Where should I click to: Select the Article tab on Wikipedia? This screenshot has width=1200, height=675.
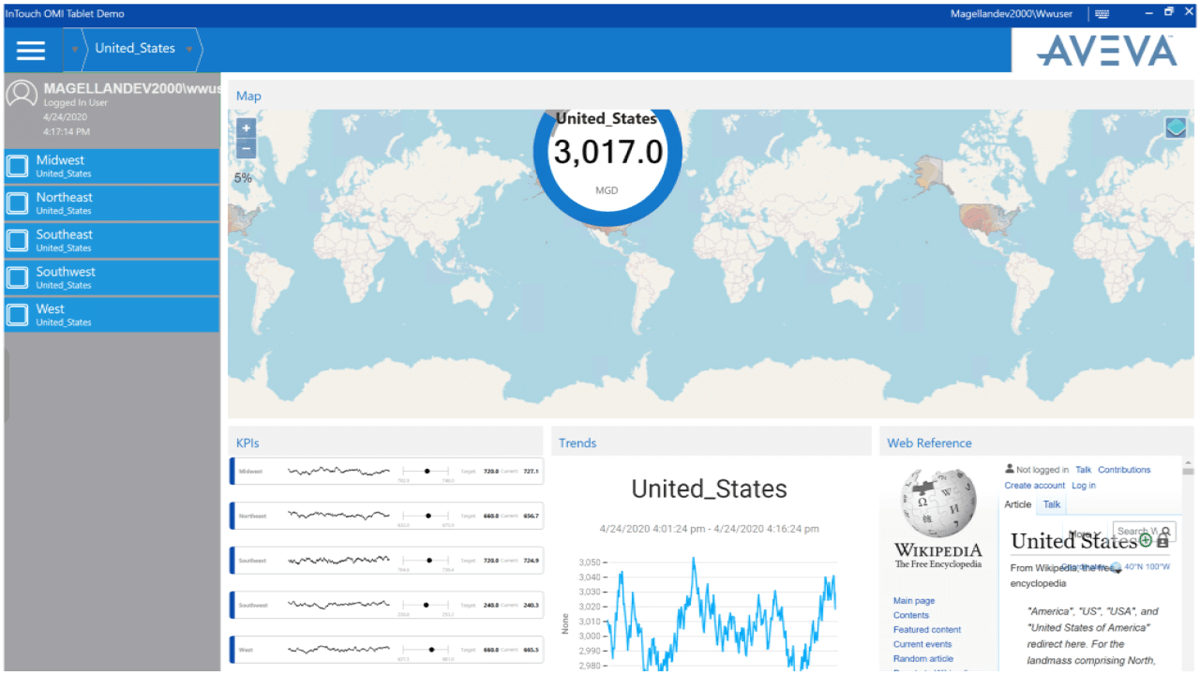tap(1017, 505)
